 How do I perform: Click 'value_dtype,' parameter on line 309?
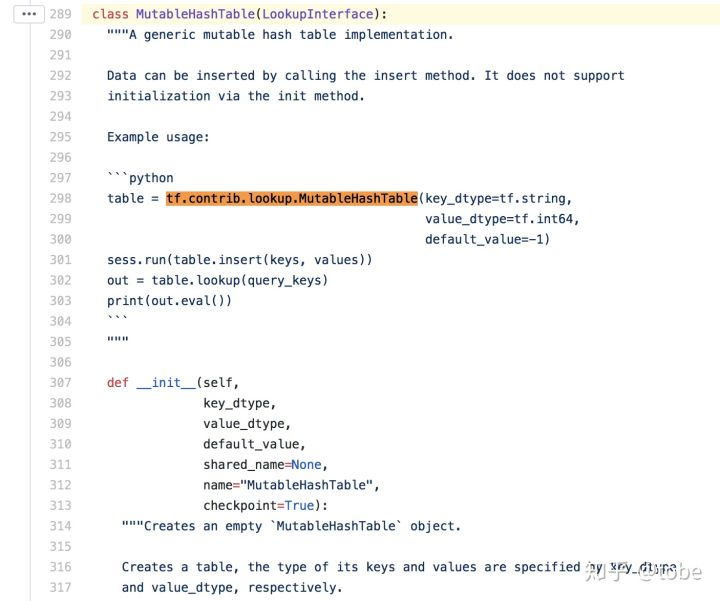pos(247,424)
